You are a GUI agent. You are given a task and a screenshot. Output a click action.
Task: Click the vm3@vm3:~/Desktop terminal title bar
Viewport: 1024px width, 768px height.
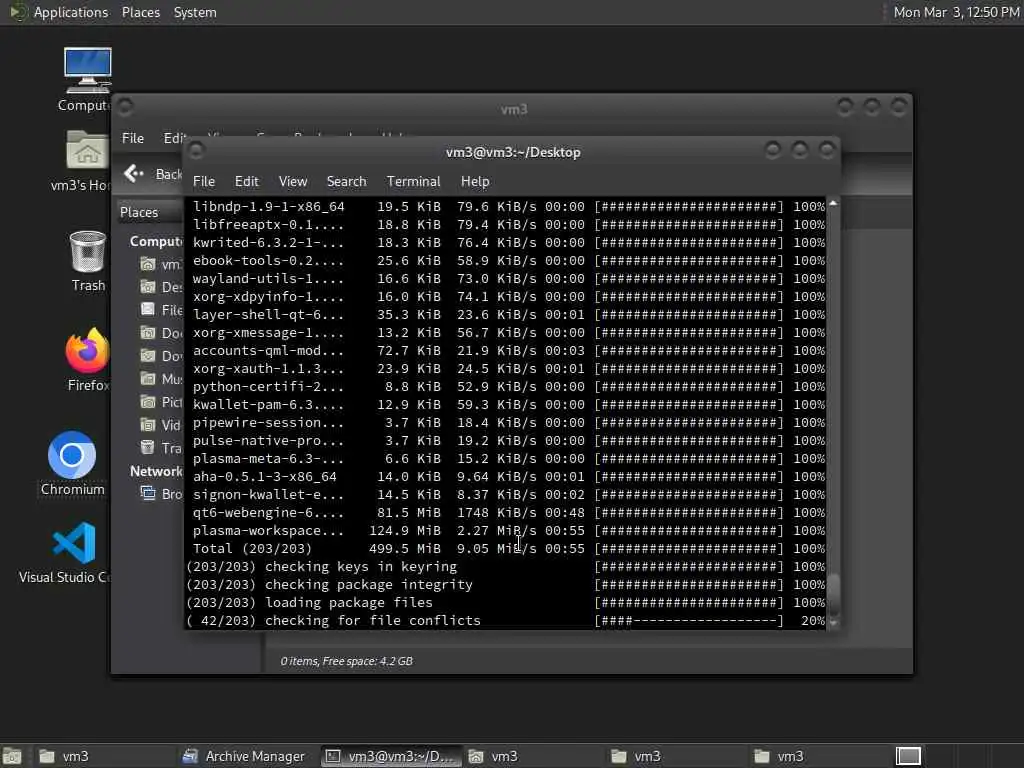pyautogui.click(x=513, y=152)
